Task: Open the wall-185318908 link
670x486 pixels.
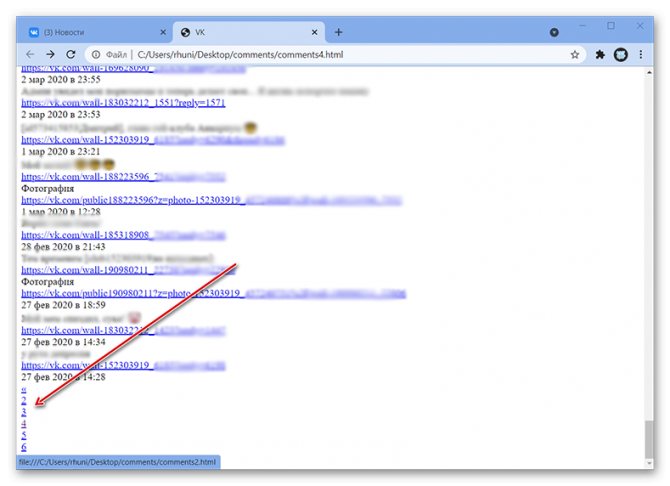Action: 123,235
